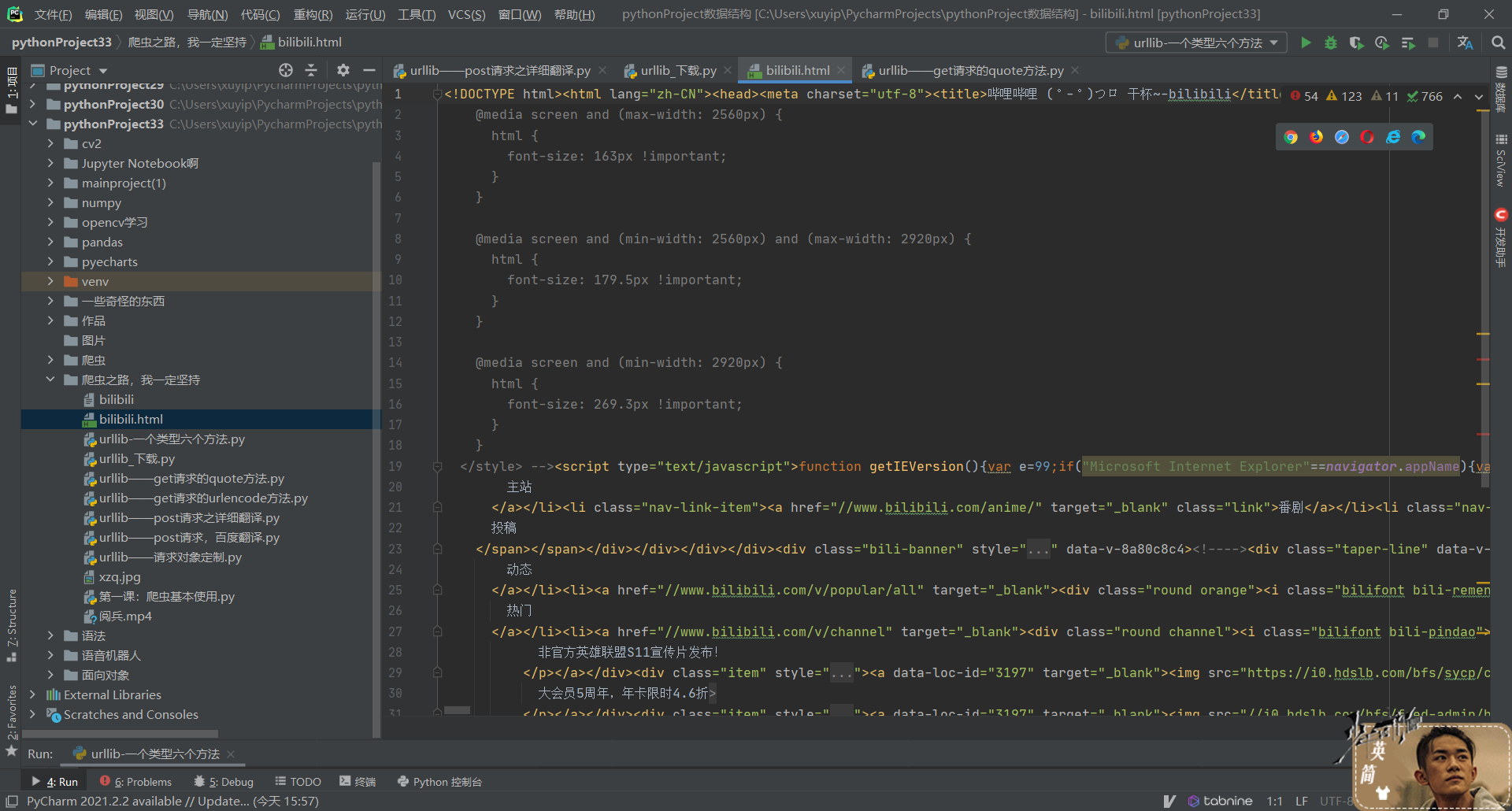The image size is (1512, 811).
Task: Close the Run tab urllib-一个类型六个方法
Action: [231, 754]
